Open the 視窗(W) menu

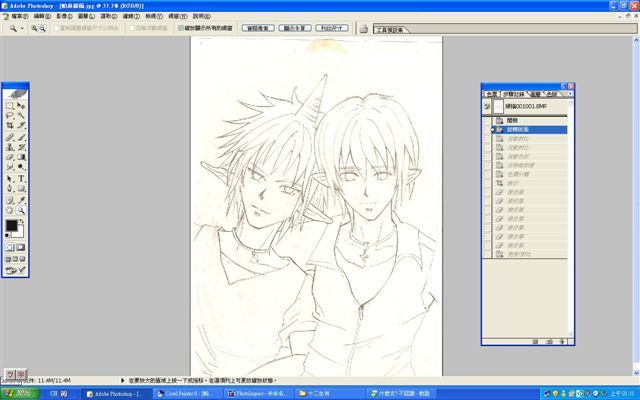coord(178,16)
